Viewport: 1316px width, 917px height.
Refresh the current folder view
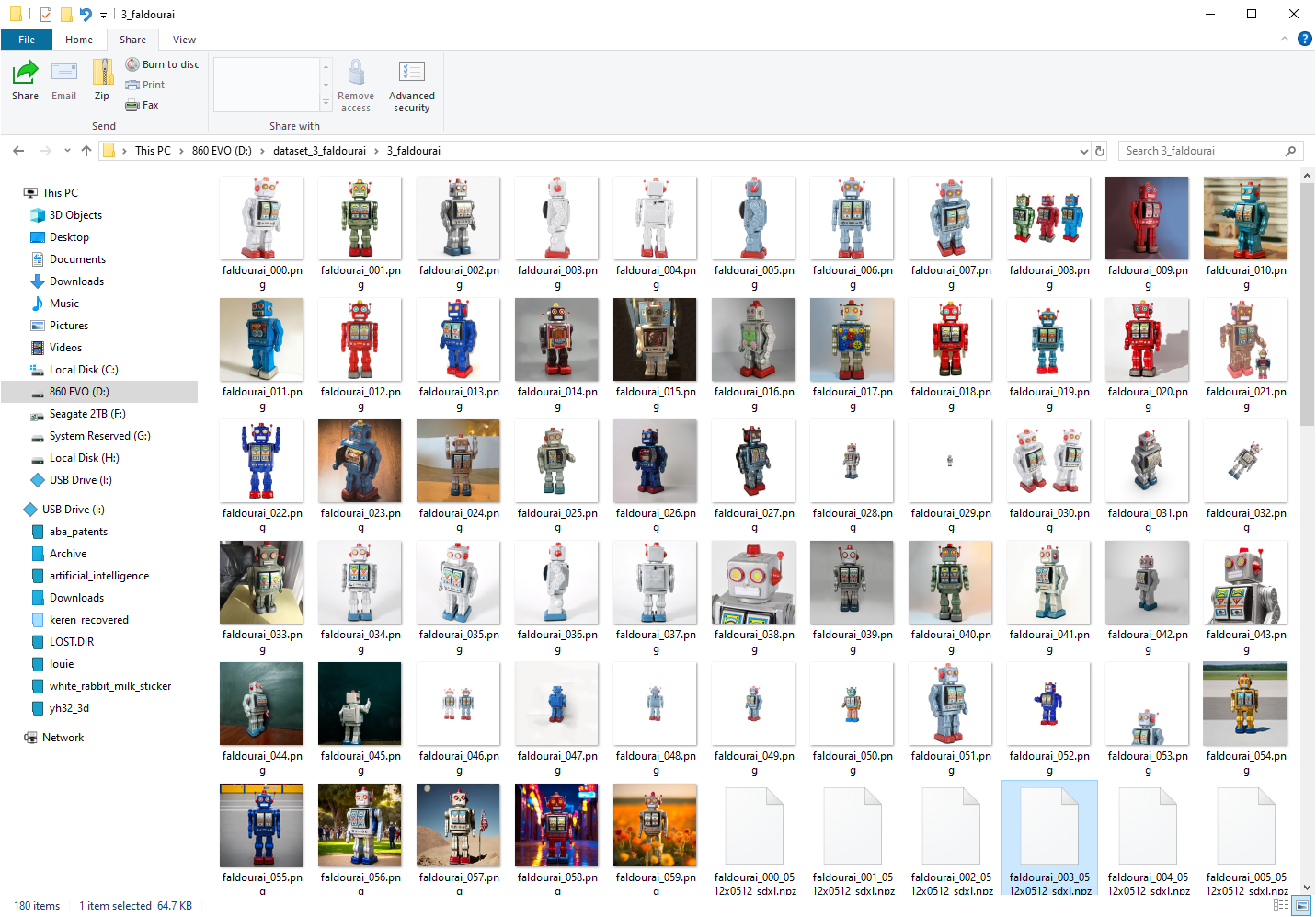(1099, 151)
